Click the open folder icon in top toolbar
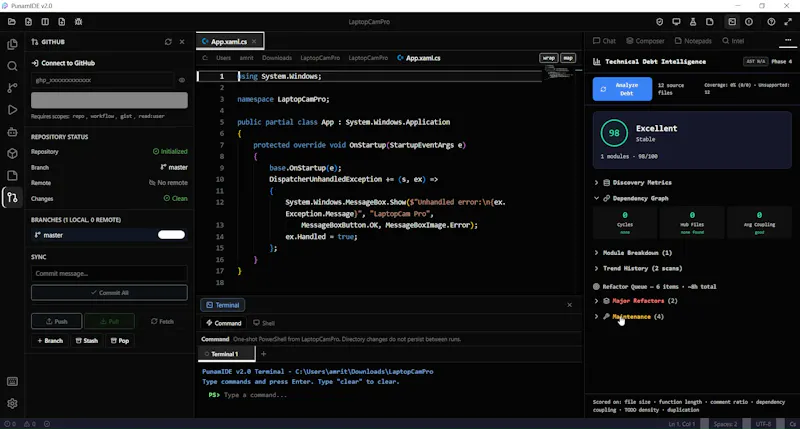Screen dimensions: 800x429 point(12,22)
